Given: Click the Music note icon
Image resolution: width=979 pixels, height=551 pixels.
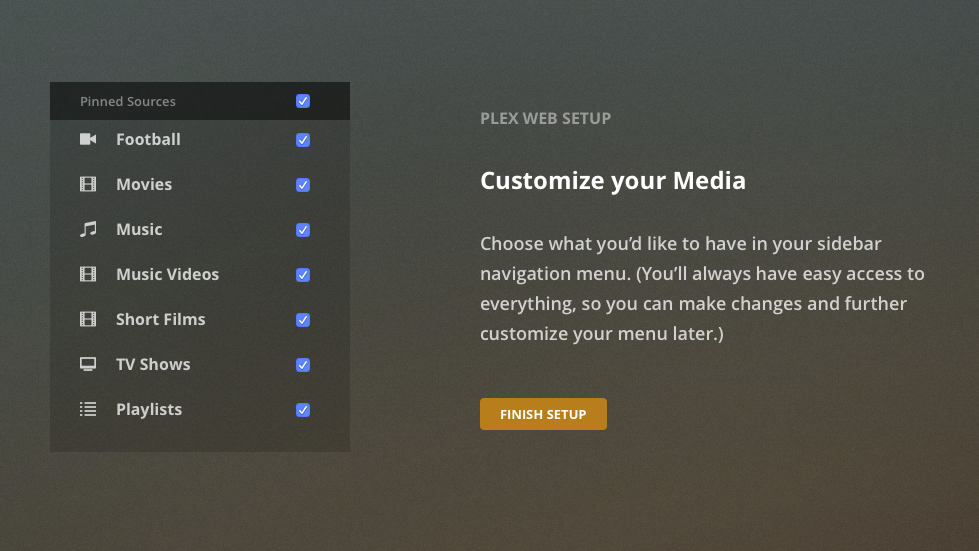Looking at the screenshot, I should 88,229.
